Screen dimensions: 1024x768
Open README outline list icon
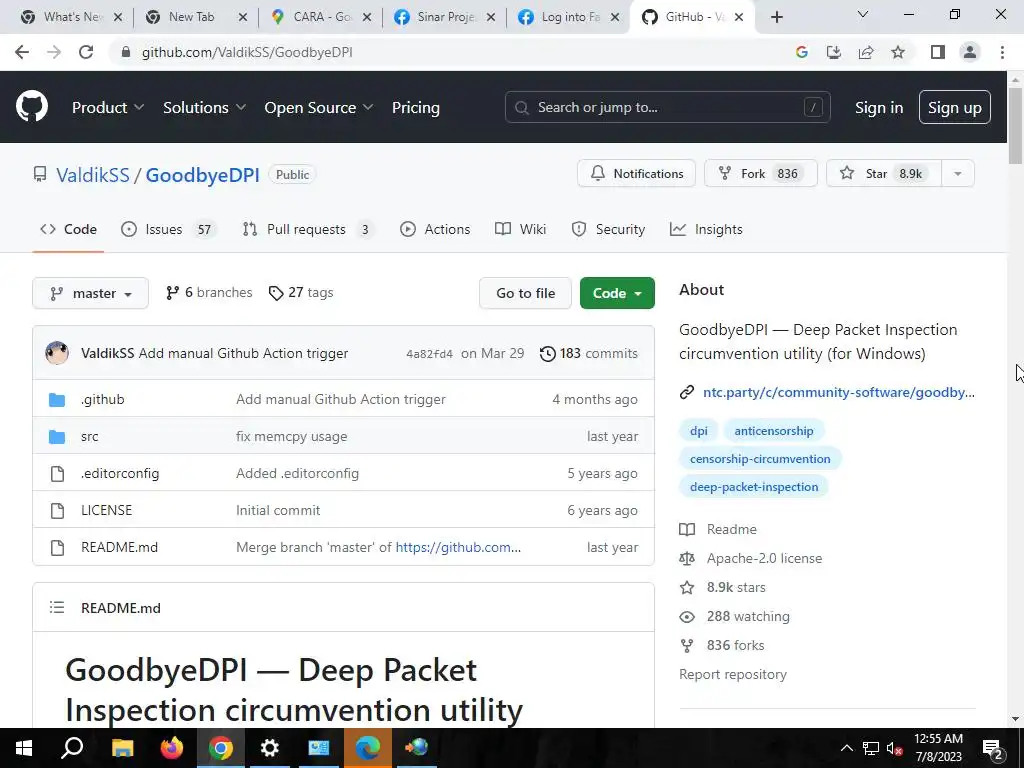click(x=57, y=607)
